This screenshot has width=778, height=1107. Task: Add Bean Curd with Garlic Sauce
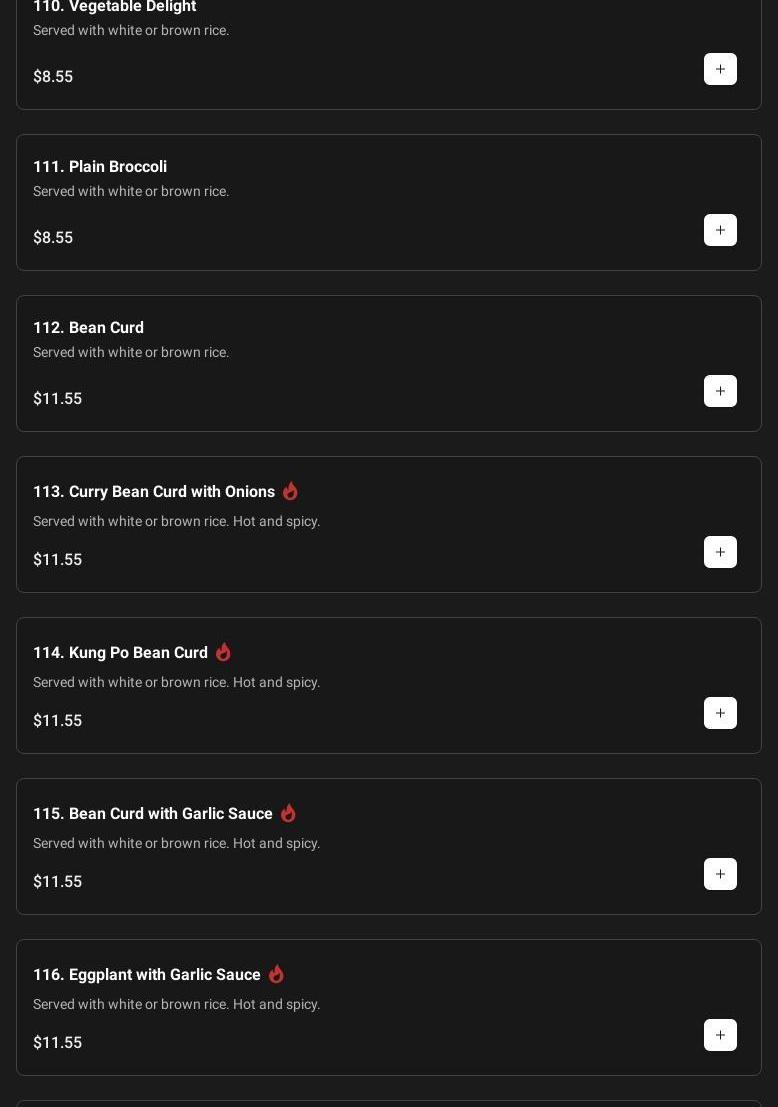720,874
